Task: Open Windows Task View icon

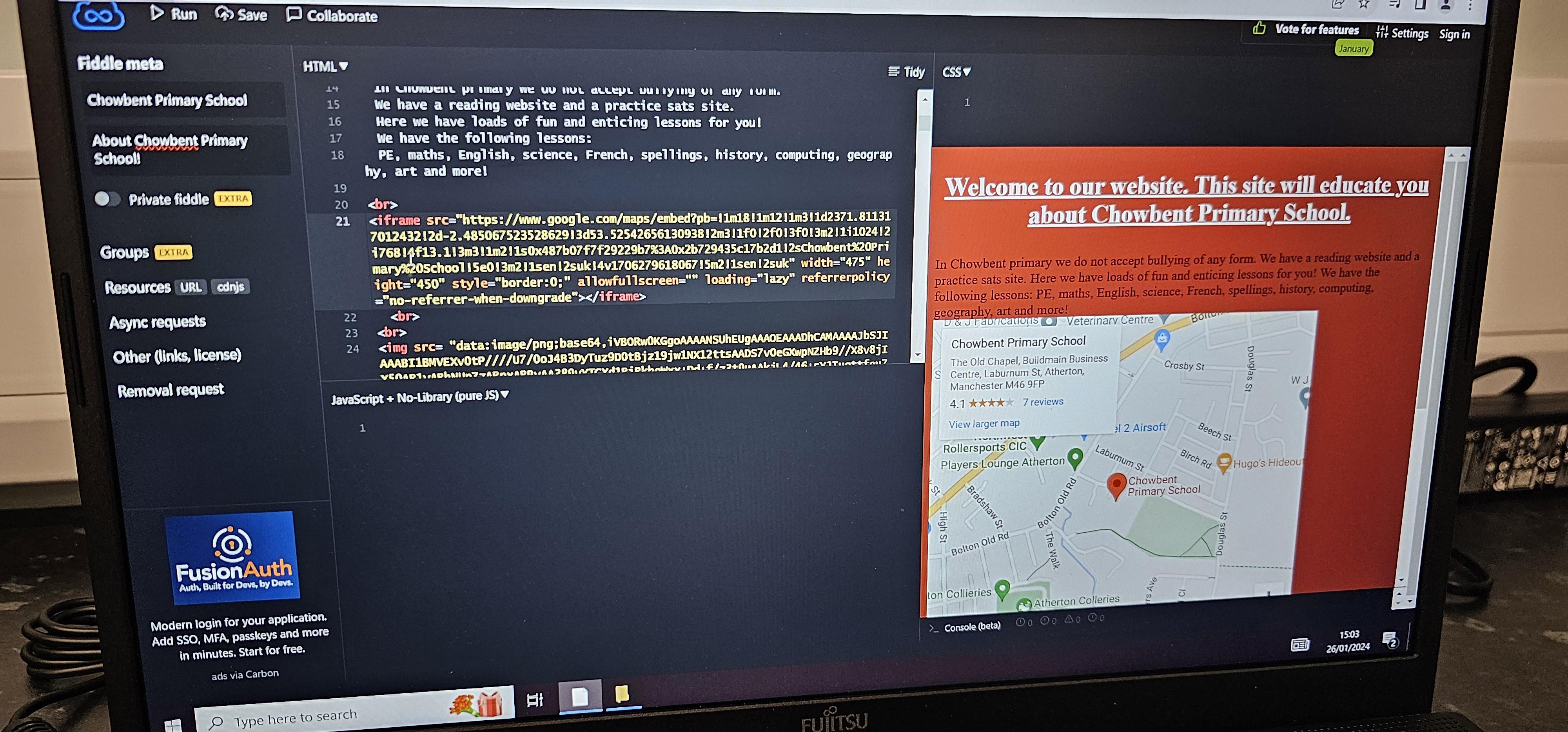Action: pos(534,700)
